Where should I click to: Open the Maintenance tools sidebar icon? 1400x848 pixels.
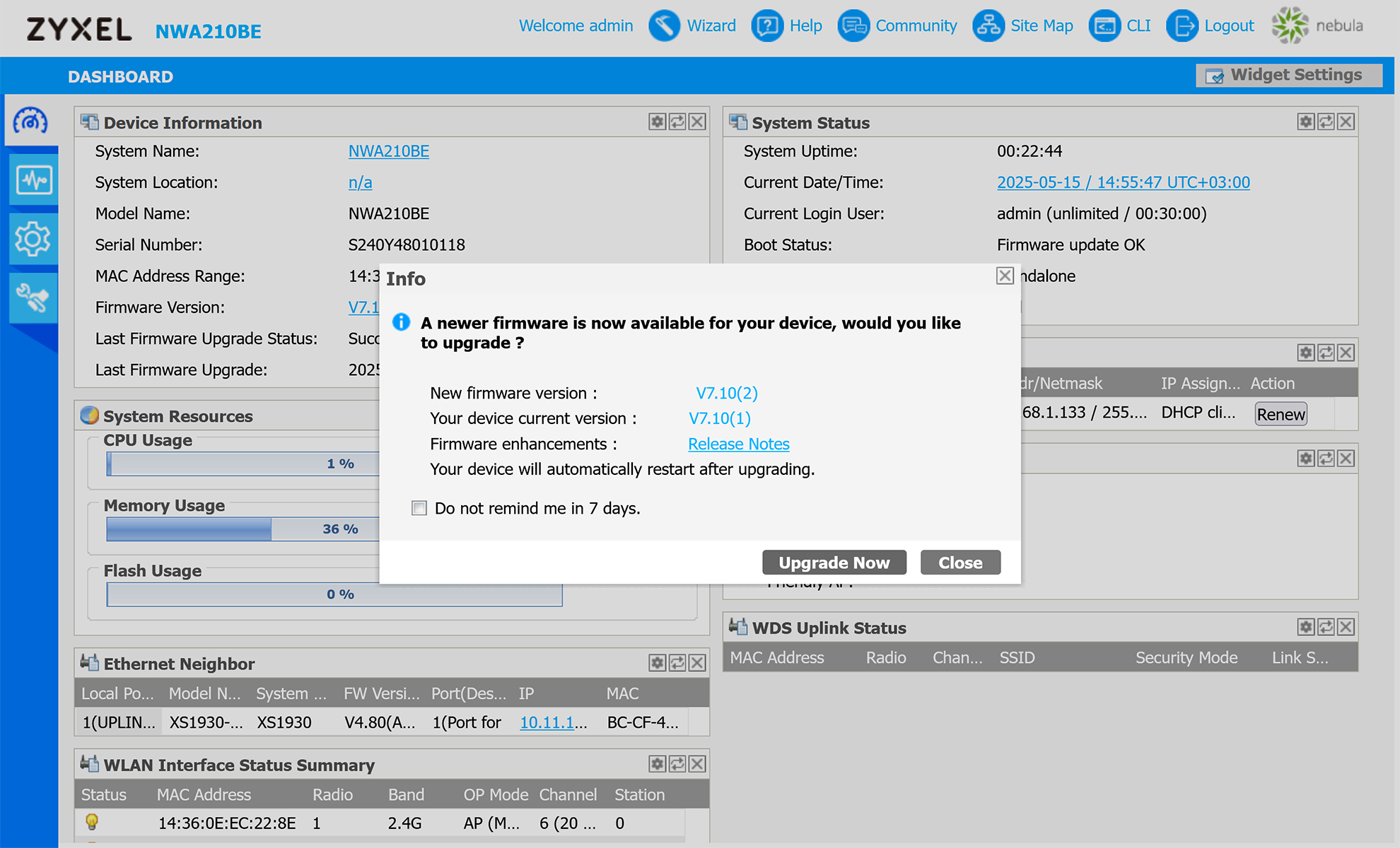pos(33,298)
